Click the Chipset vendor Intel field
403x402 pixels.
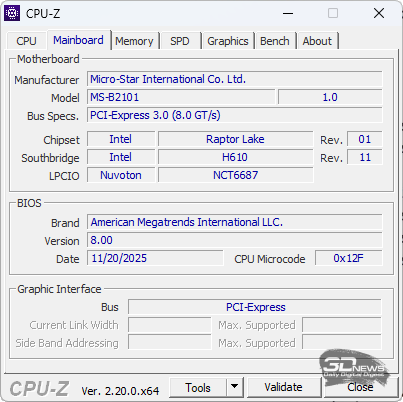(121, 139)
